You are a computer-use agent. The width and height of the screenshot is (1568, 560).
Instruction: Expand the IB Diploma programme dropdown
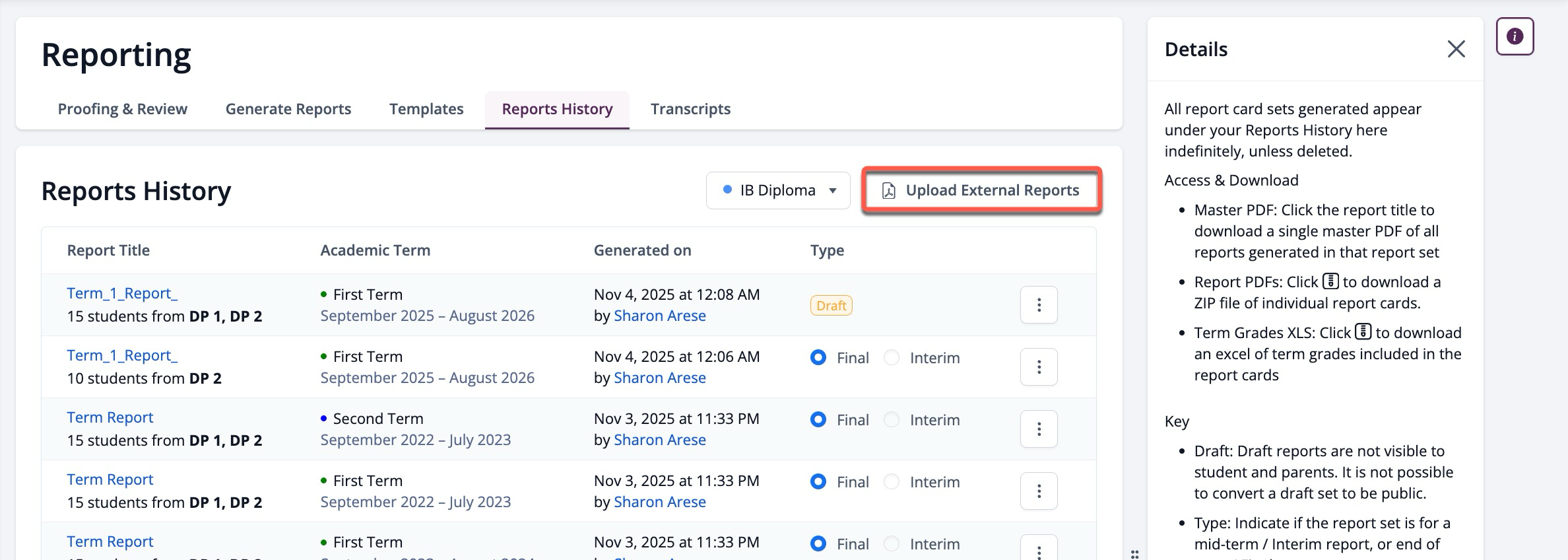pos(778,191)
